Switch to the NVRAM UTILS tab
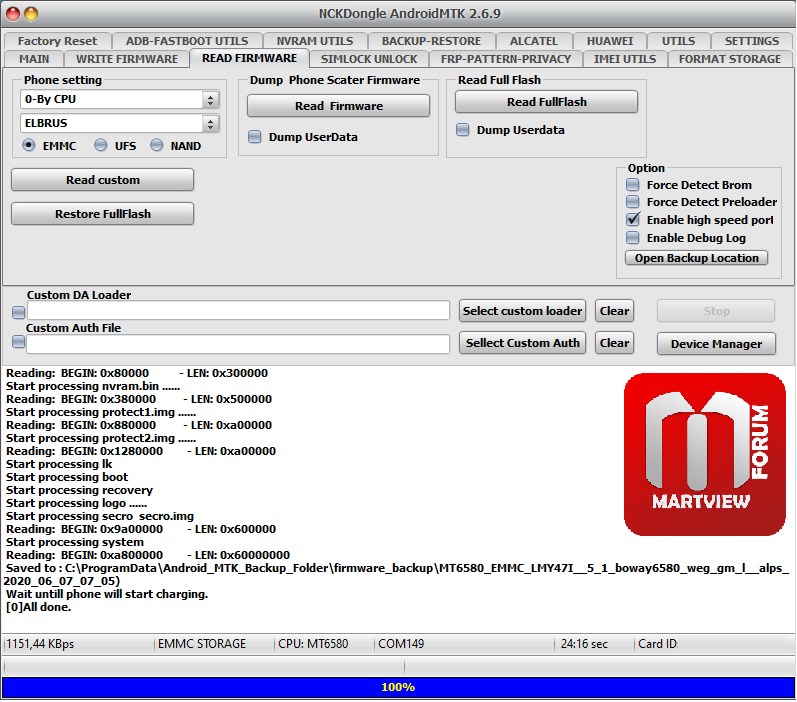 315,41
